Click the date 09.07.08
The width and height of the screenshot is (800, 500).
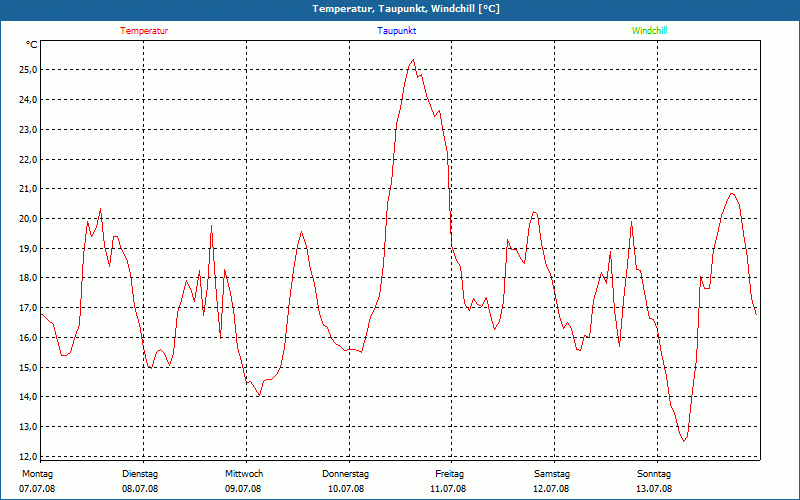pyautogui.click(x=243, y=489)
